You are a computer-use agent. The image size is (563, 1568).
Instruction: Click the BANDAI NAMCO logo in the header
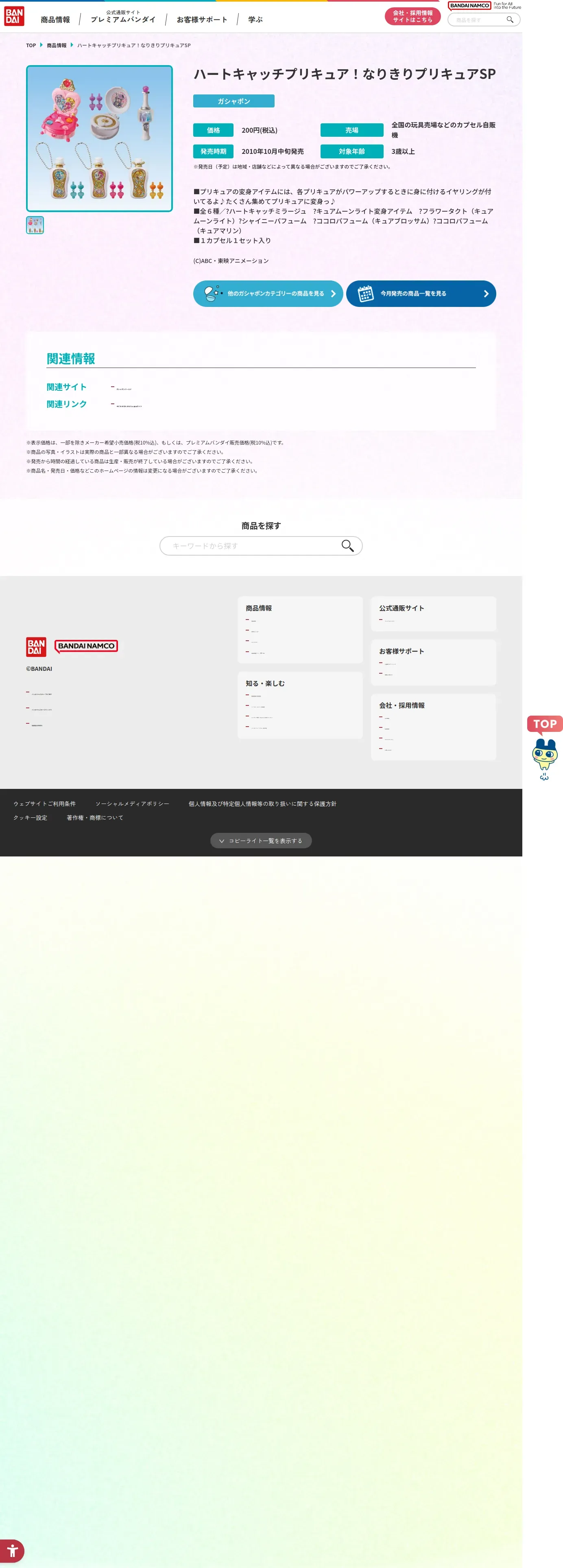coord(469,5)
